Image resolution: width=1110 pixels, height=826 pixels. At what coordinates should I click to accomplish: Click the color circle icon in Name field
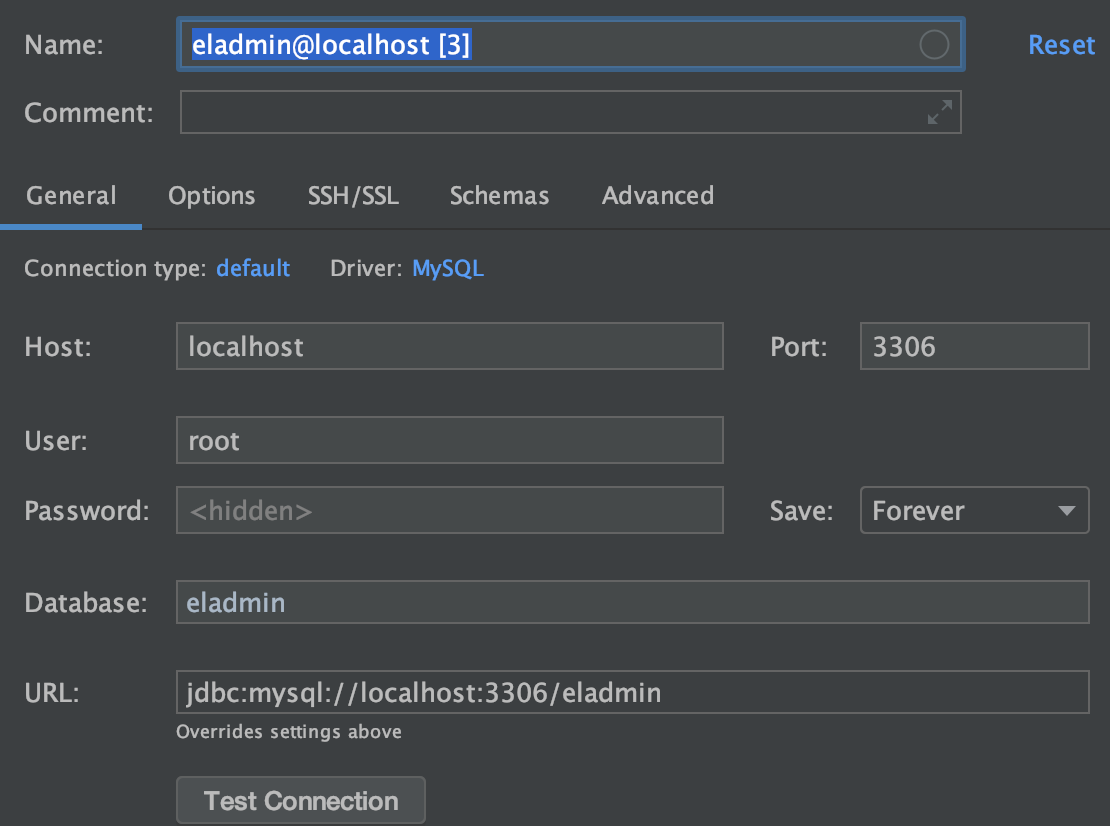point(934,45)
